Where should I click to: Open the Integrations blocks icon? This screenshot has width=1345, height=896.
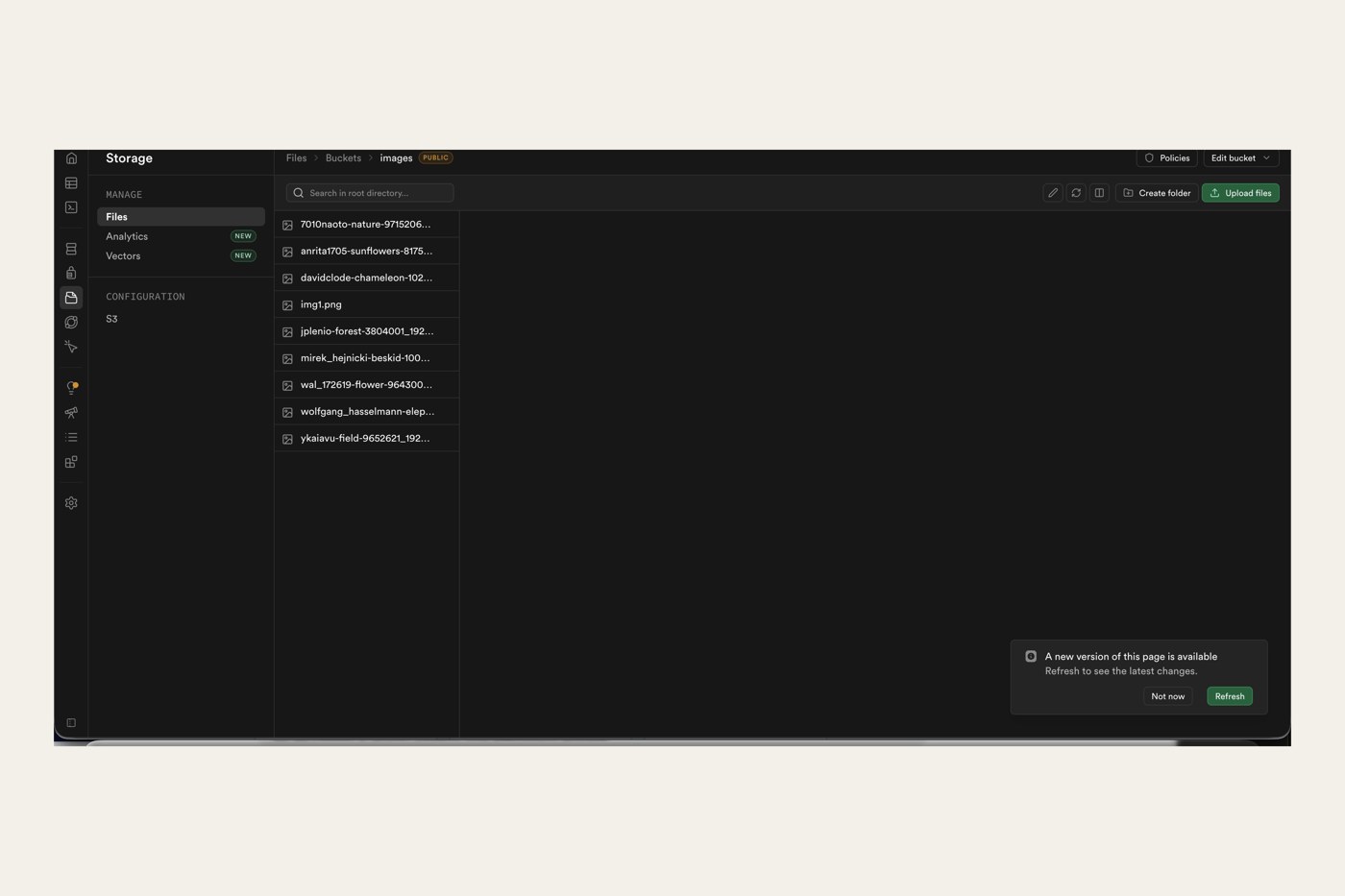[71, 462]
